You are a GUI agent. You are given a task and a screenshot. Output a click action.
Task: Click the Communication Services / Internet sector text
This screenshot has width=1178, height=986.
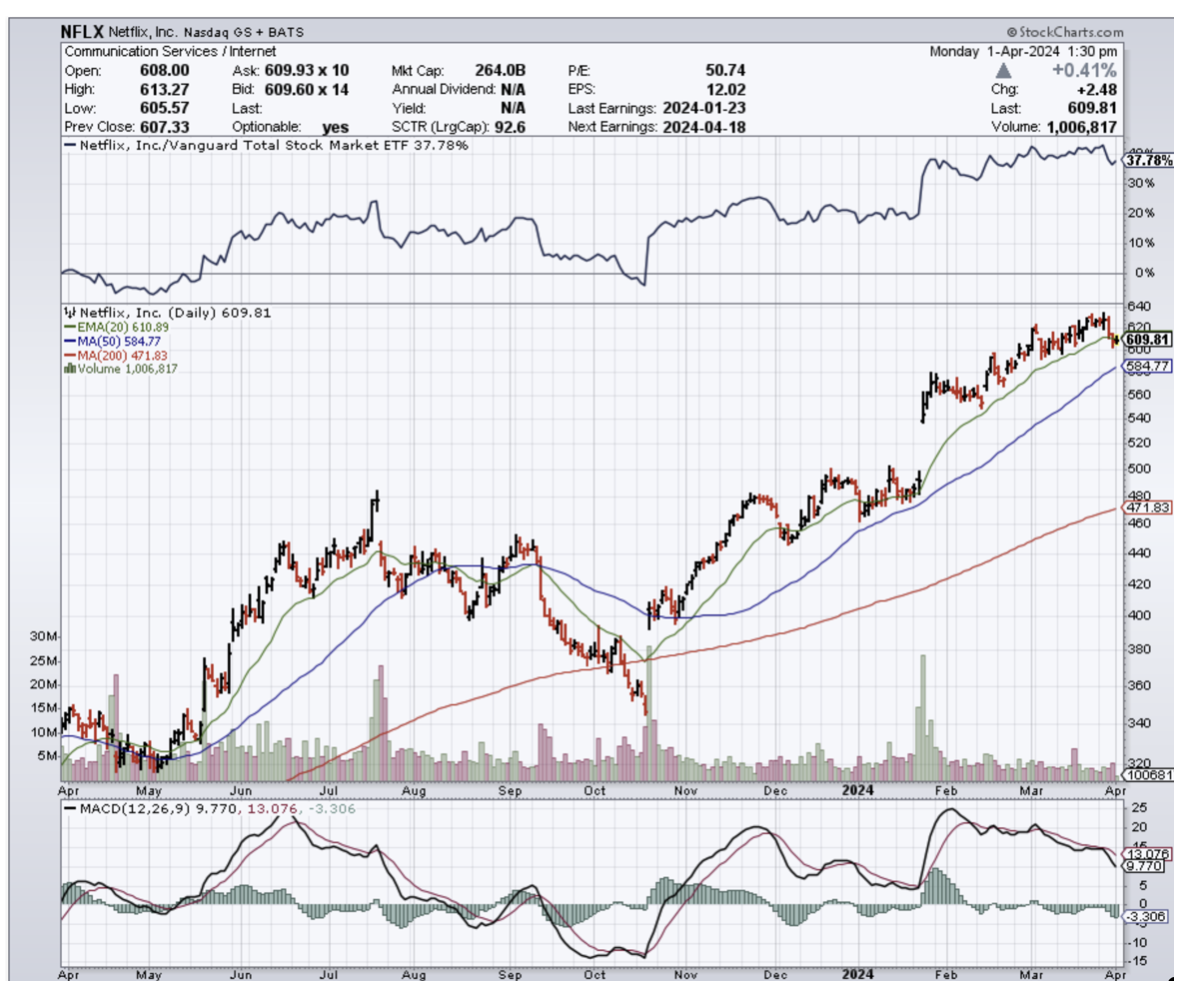(x=170, y=51)
